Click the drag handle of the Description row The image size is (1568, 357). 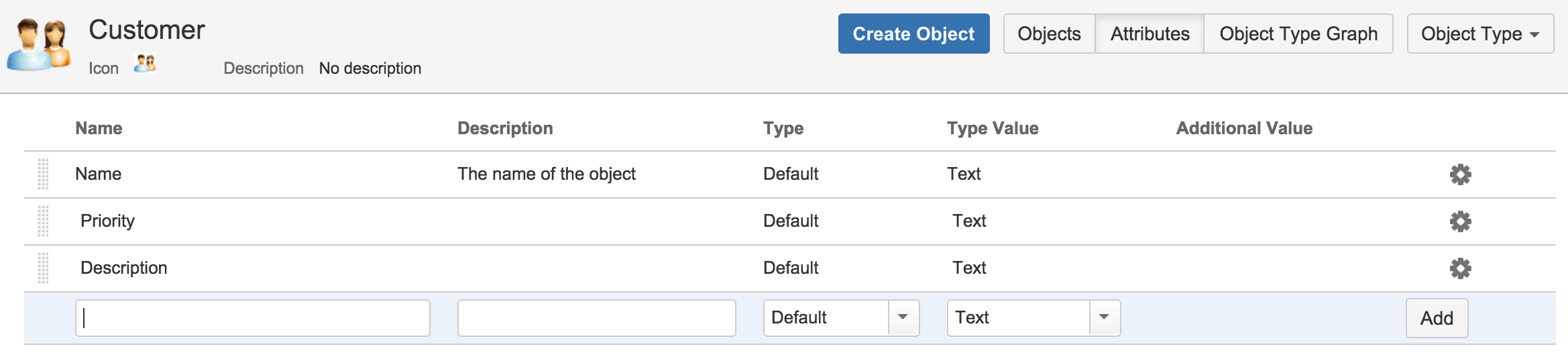click(x=43, y=268)
